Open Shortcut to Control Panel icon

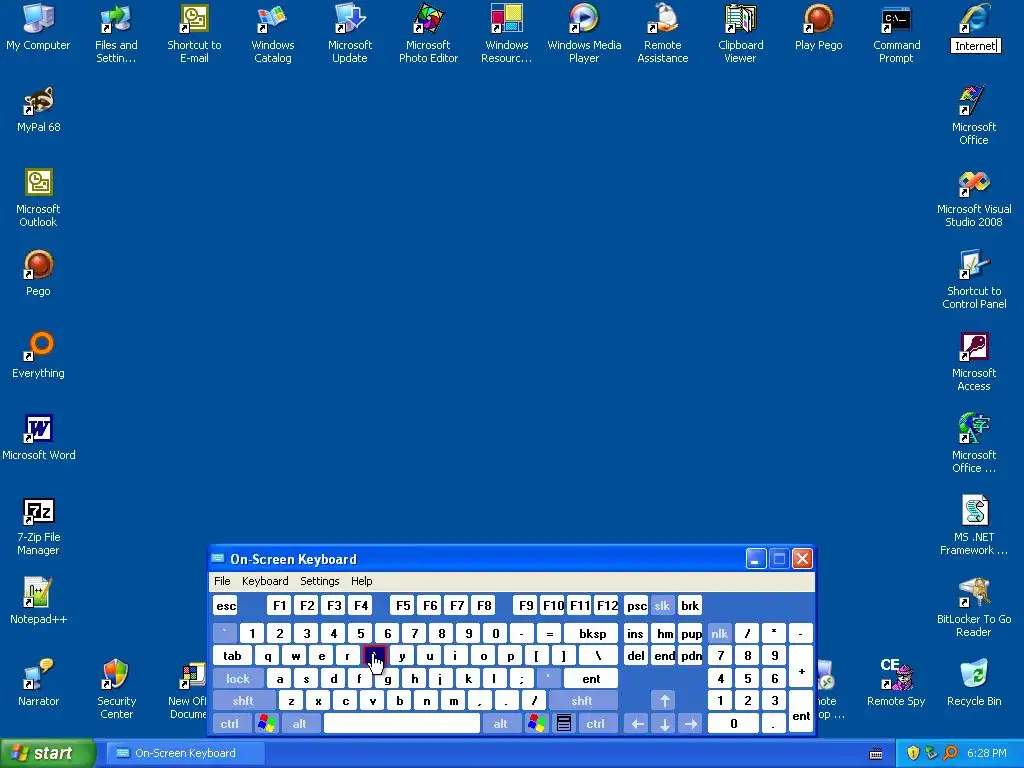(974, 280)
